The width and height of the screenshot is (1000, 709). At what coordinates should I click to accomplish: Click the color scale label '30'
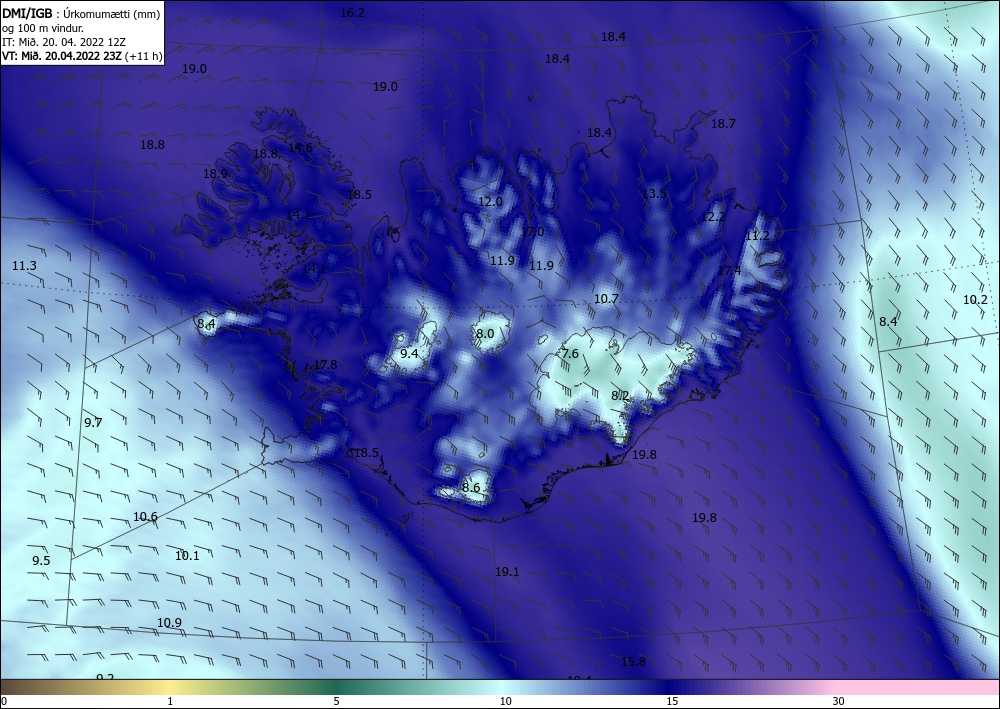(x=839, y=701)
